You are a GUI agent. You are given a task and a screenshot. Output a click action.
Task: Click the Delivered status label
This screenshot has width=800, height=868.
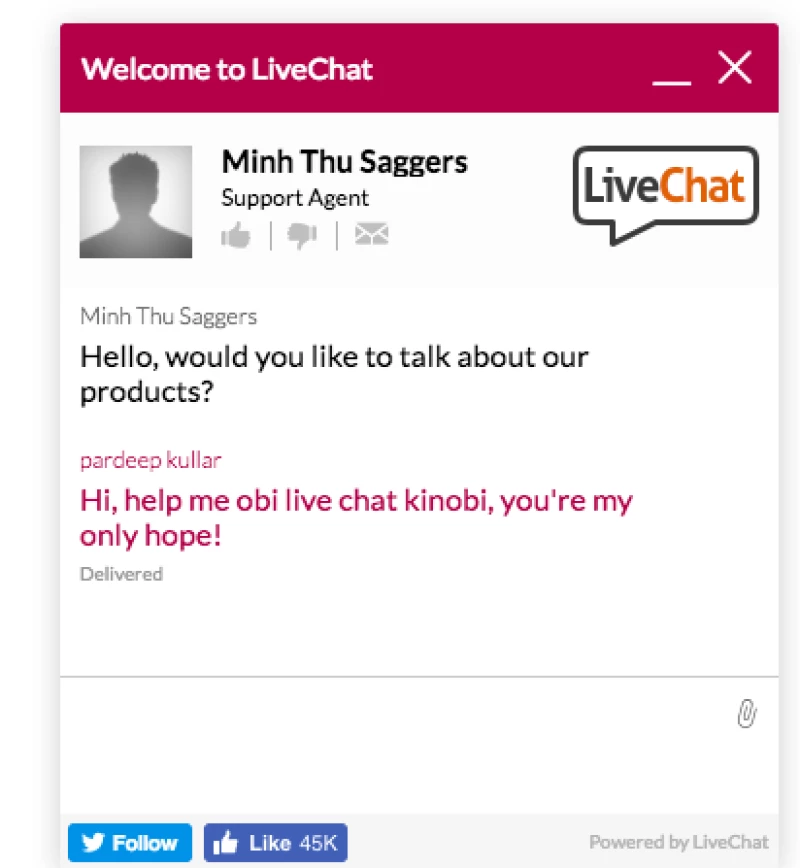pyautogui.click(x=121, y=574)
